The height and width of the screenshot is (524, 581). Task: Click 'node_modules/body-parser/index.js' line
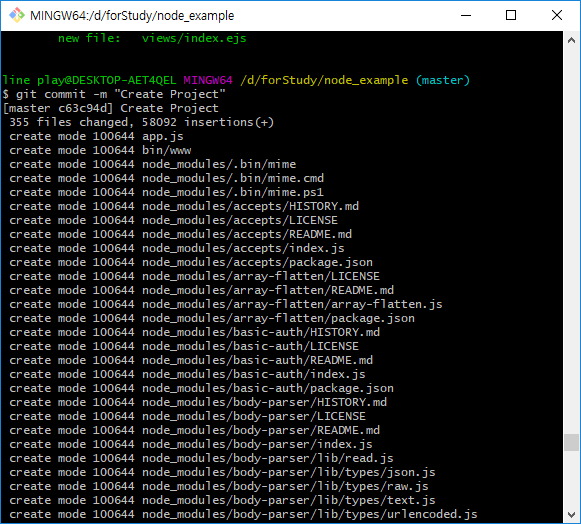191,445
